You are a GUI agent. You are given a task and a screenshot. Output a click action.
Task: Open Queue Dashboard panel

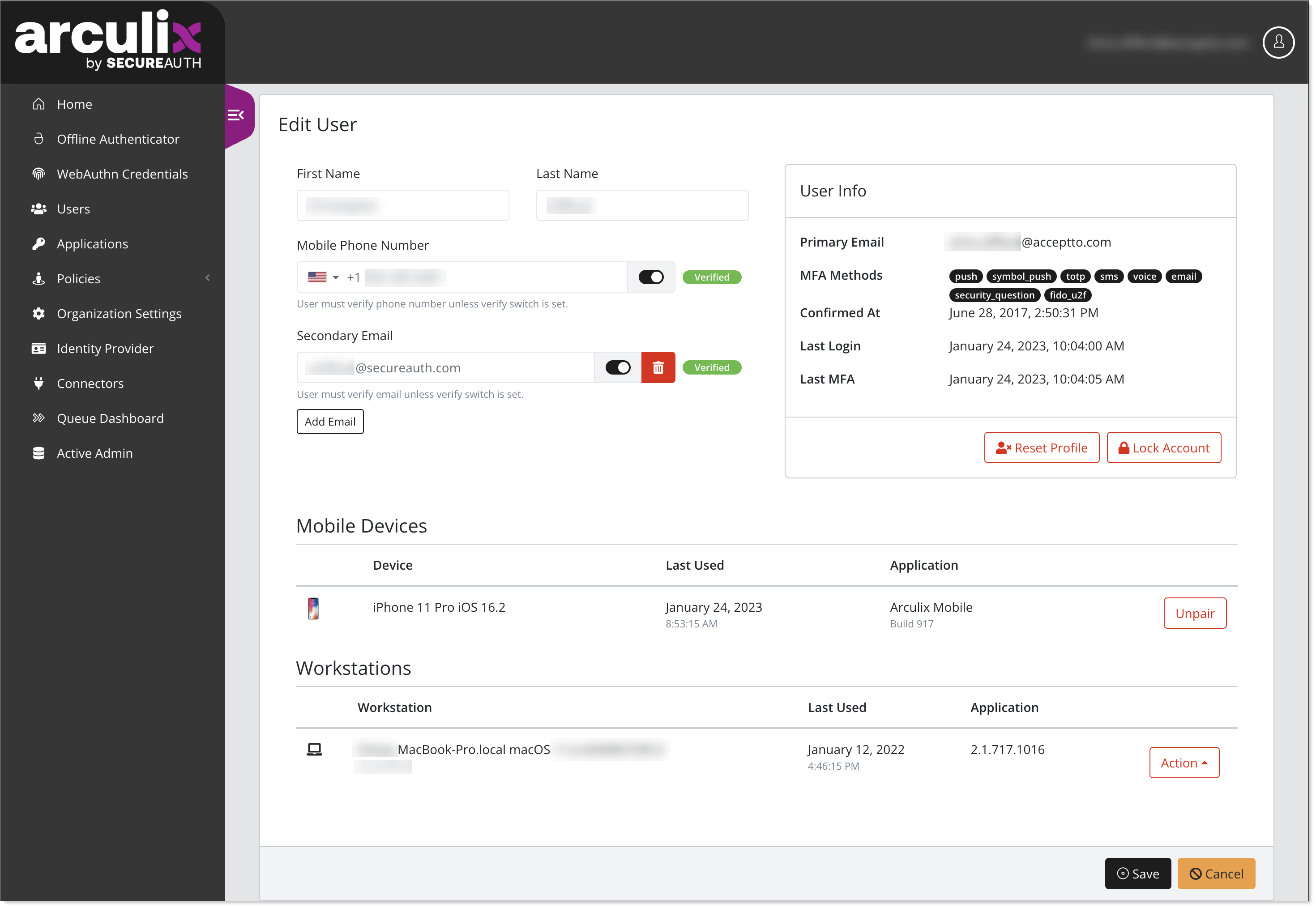click(110, 418)
